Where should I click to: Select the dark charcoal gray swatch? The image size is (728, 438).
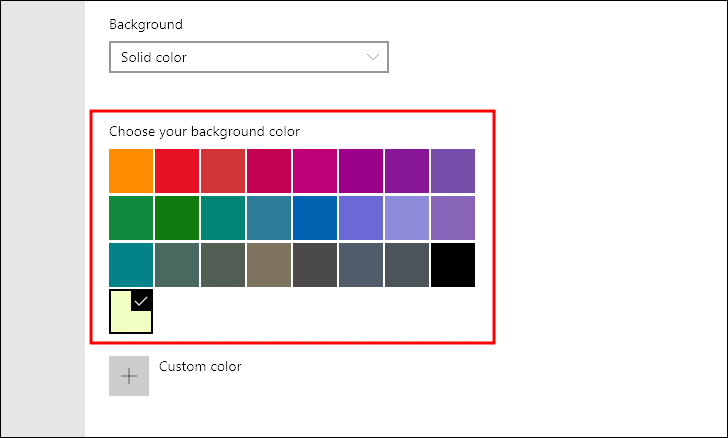(x=315, y=265)
